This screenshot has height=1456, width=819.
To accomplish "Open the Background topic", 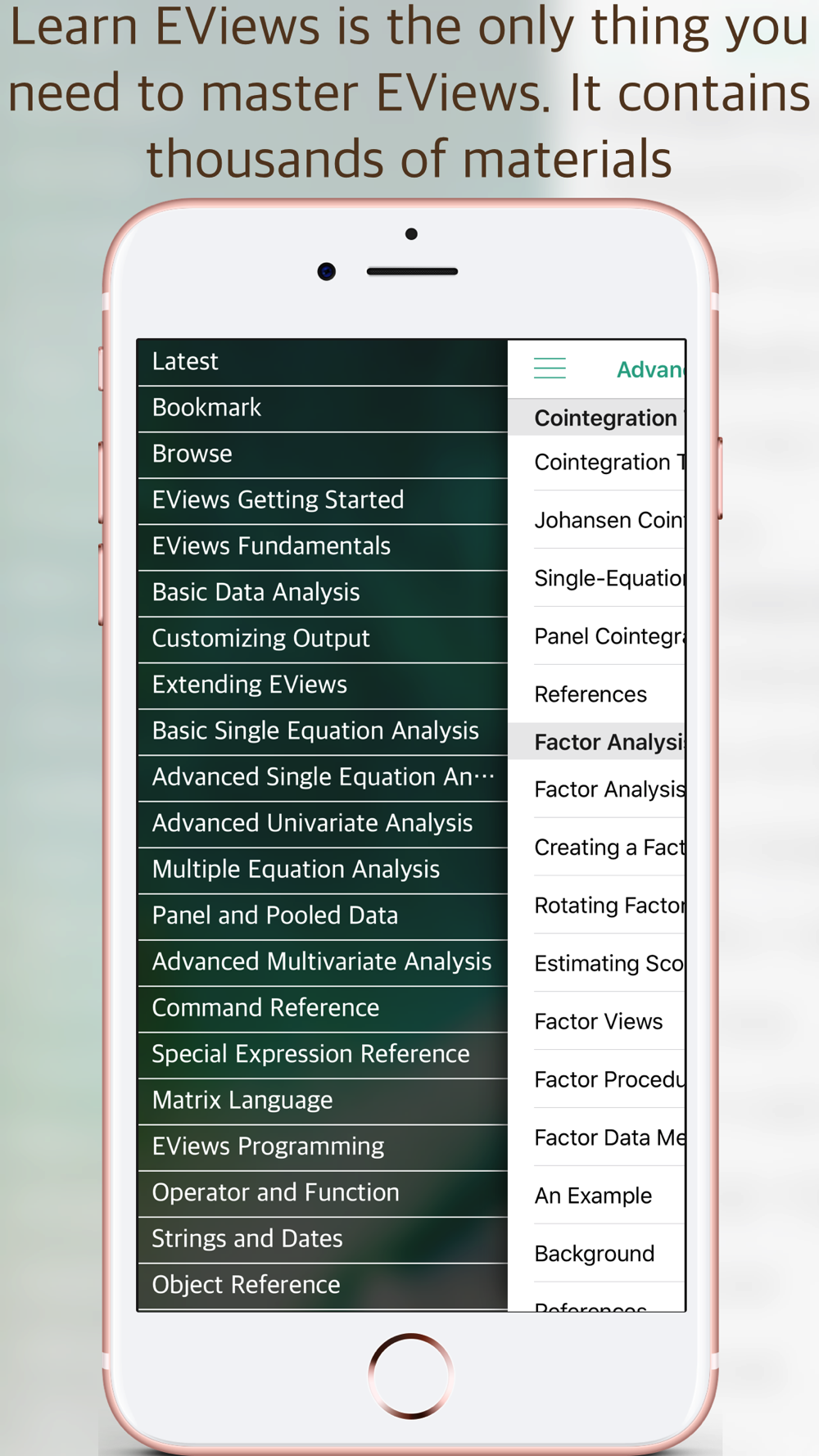I will (595, 1254).
